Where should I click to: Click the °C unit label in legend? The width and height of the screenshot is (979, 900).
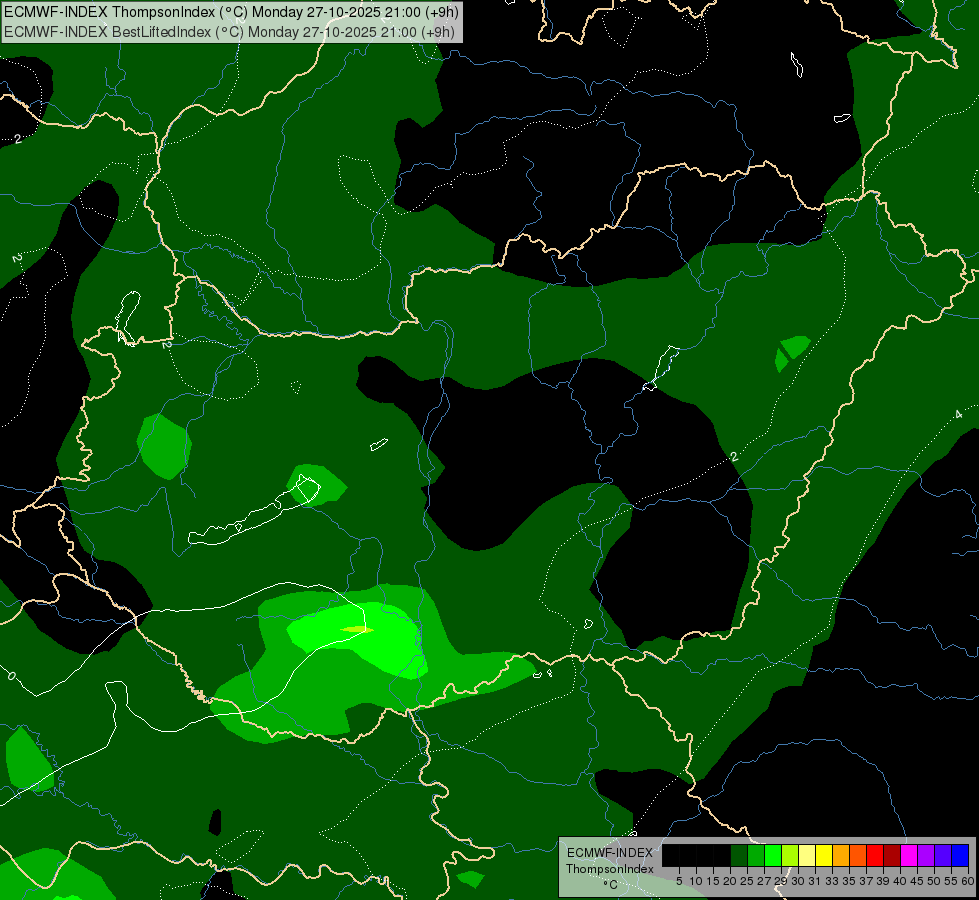(611, 885)
